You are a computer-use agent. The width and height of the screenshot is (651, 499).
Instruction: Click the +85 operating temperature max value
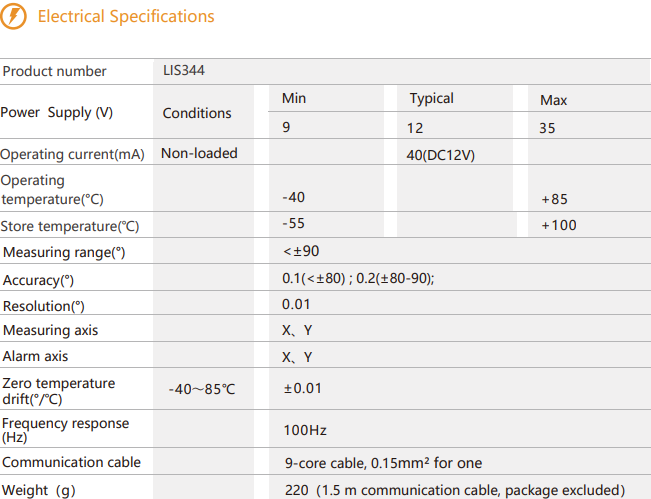554,199
